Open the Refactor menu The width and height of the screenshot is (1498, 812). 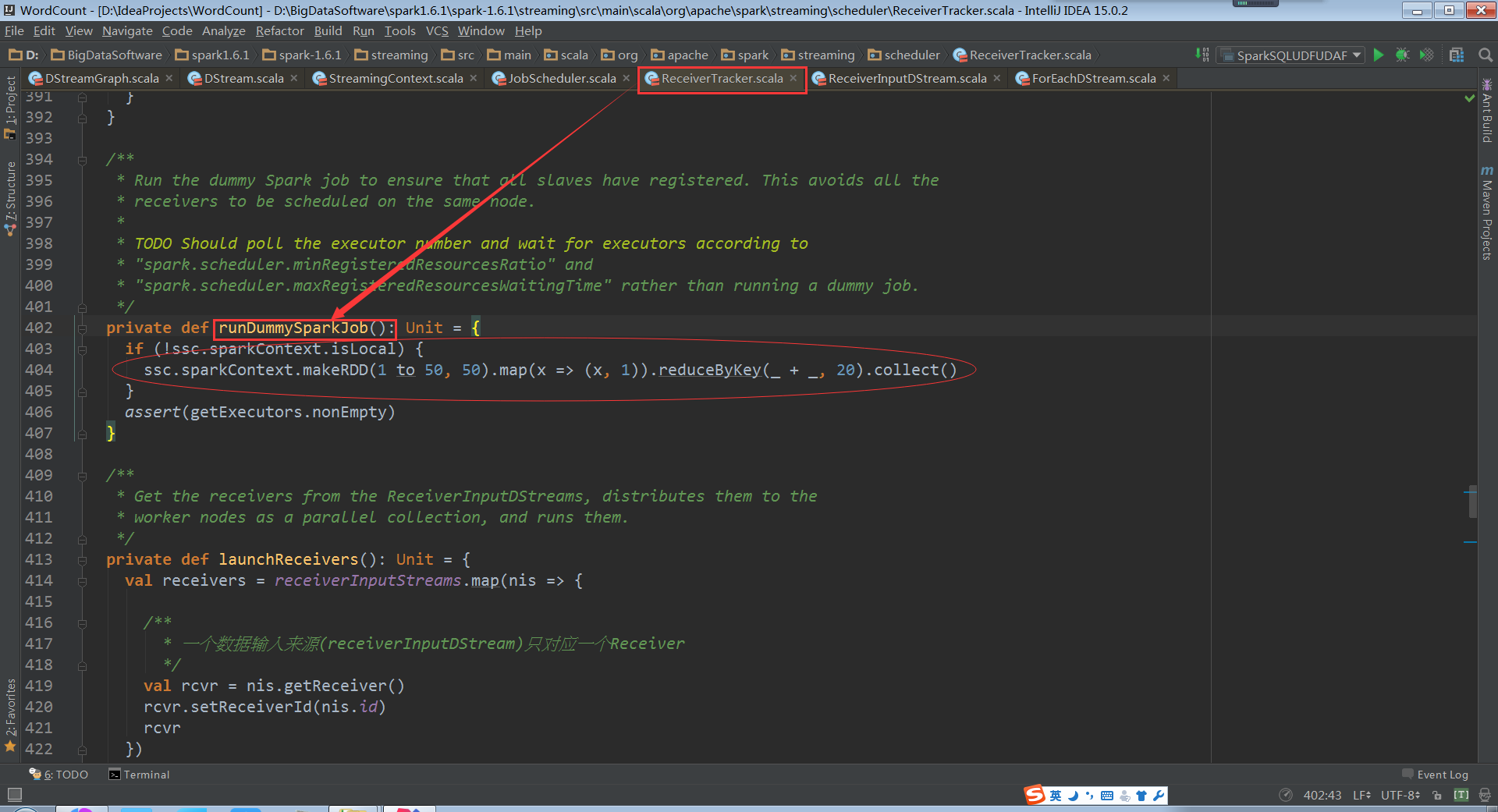[279, 31]
